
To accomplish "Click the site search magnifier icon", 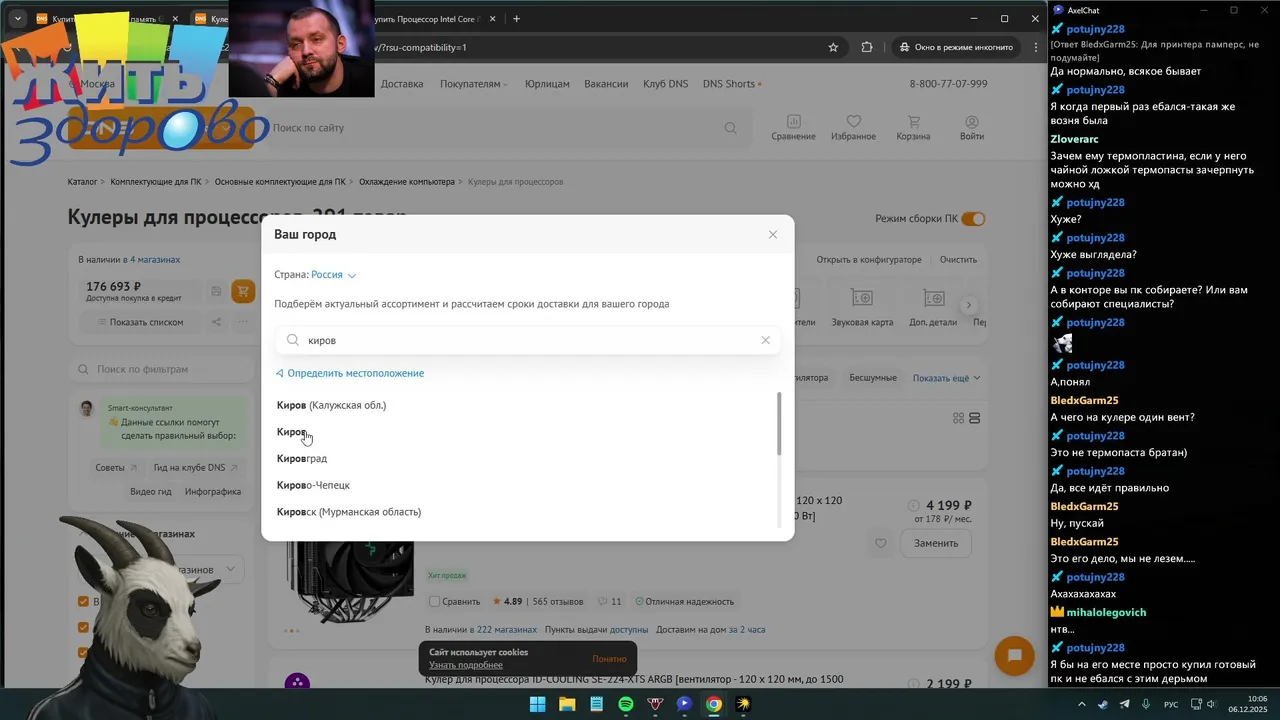I will [x=731, y=128].
